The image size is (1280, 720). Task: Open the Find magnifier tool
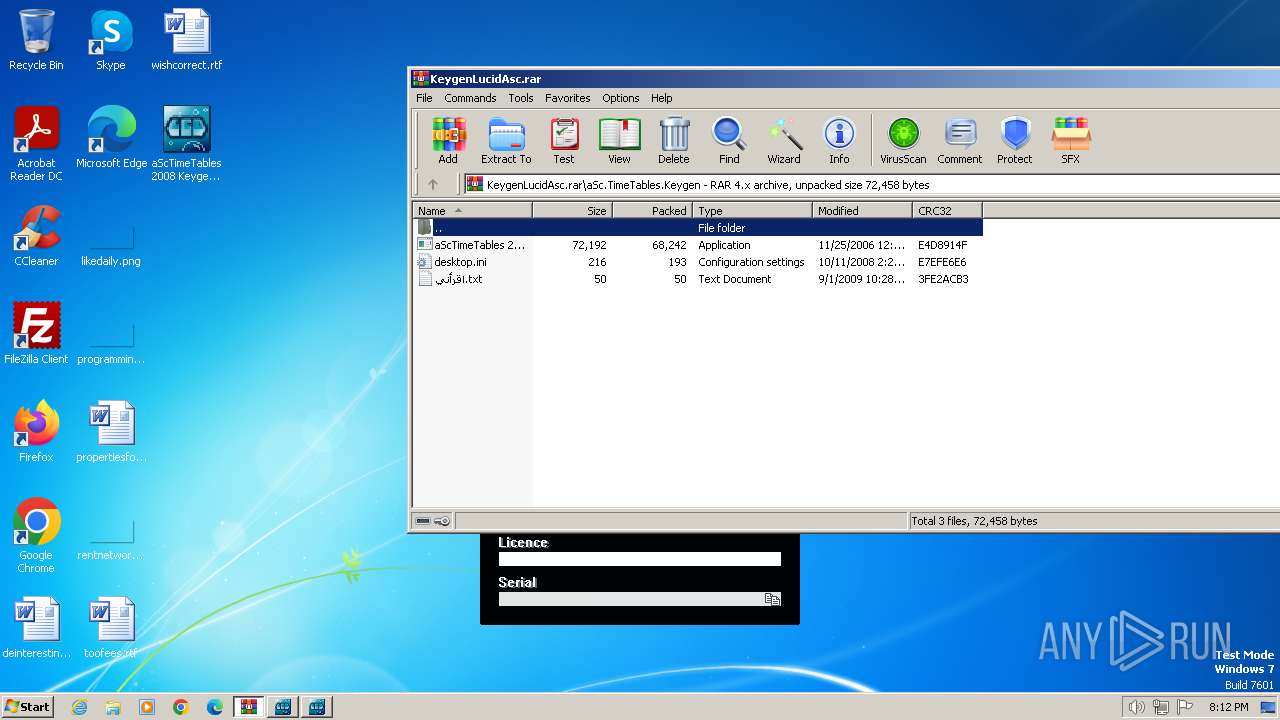[x=729, y=140]
